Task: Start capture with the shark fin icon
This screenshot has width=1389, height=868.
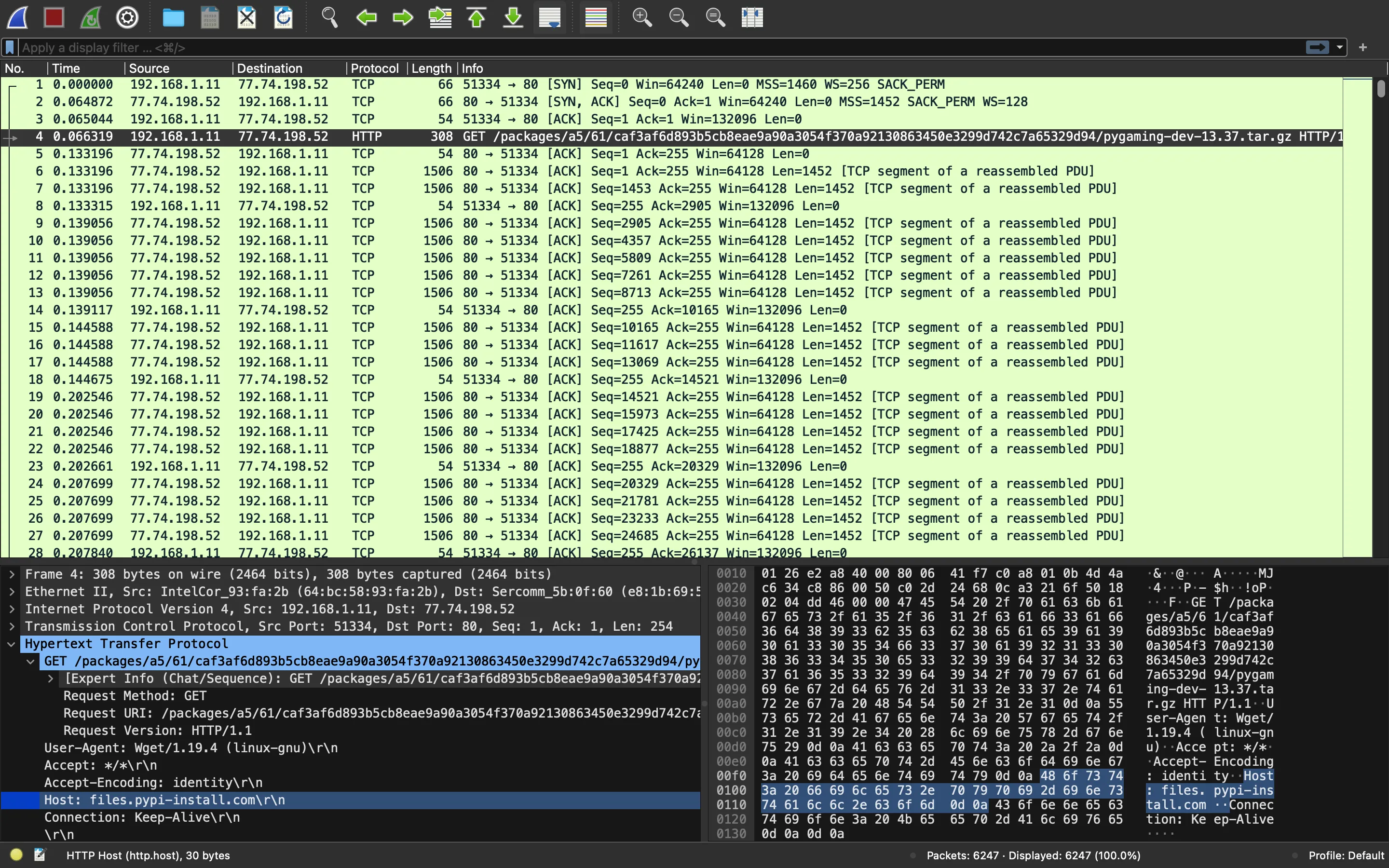Action: coord(17,17)
